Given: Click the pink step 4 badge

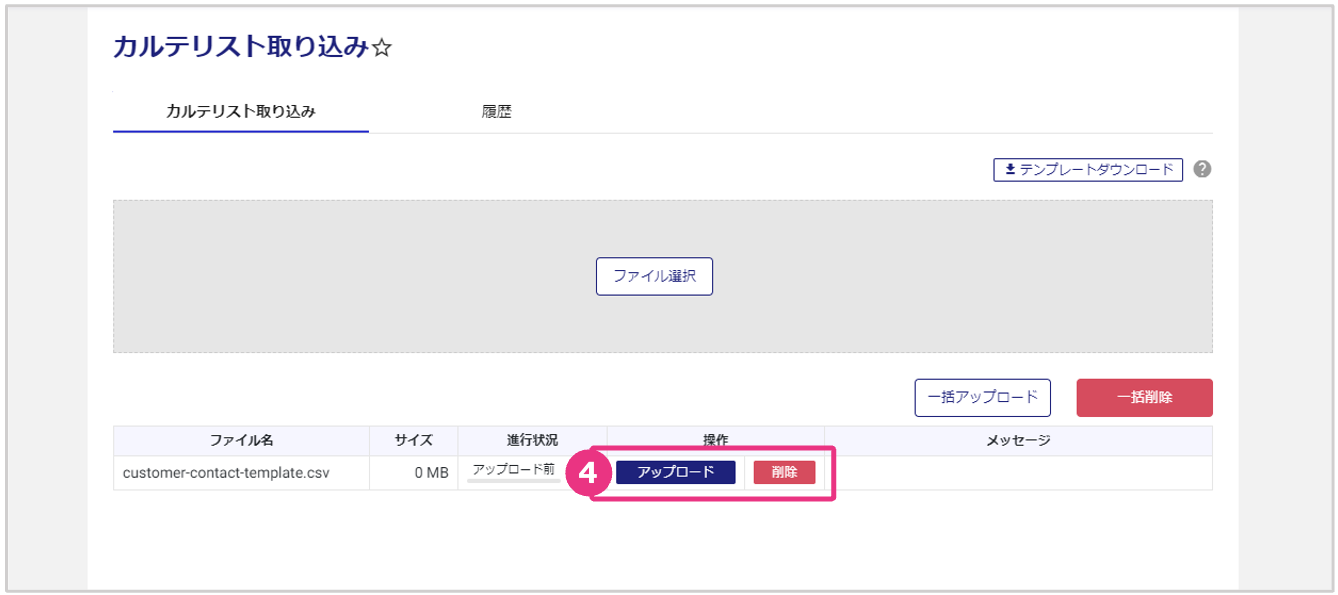Looking at the screenshot, I should (589, 473).
